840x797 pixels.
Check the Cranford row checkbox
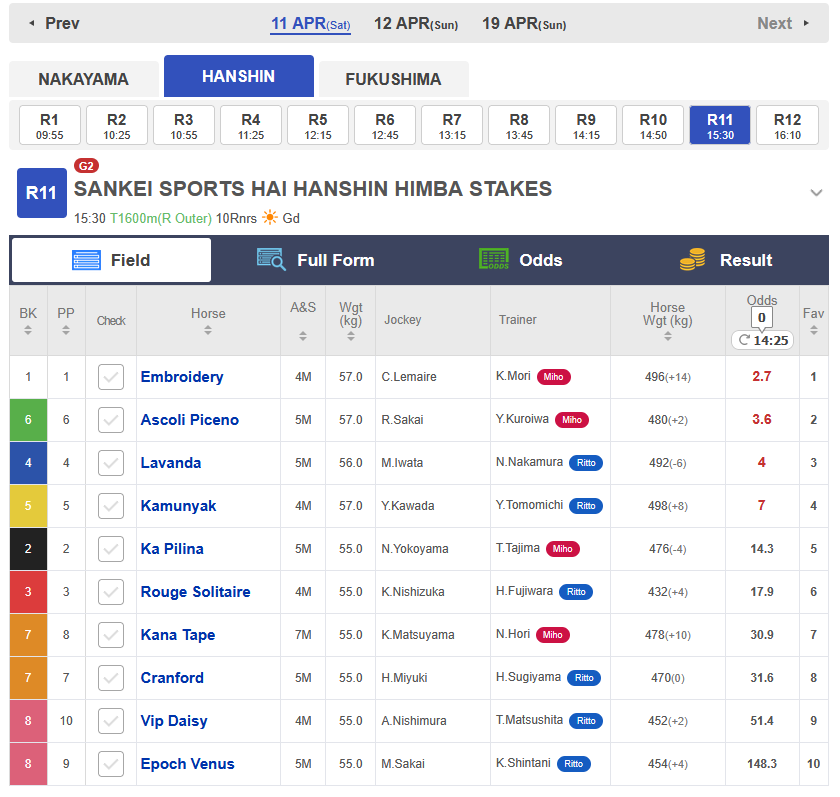coord(111,678)
